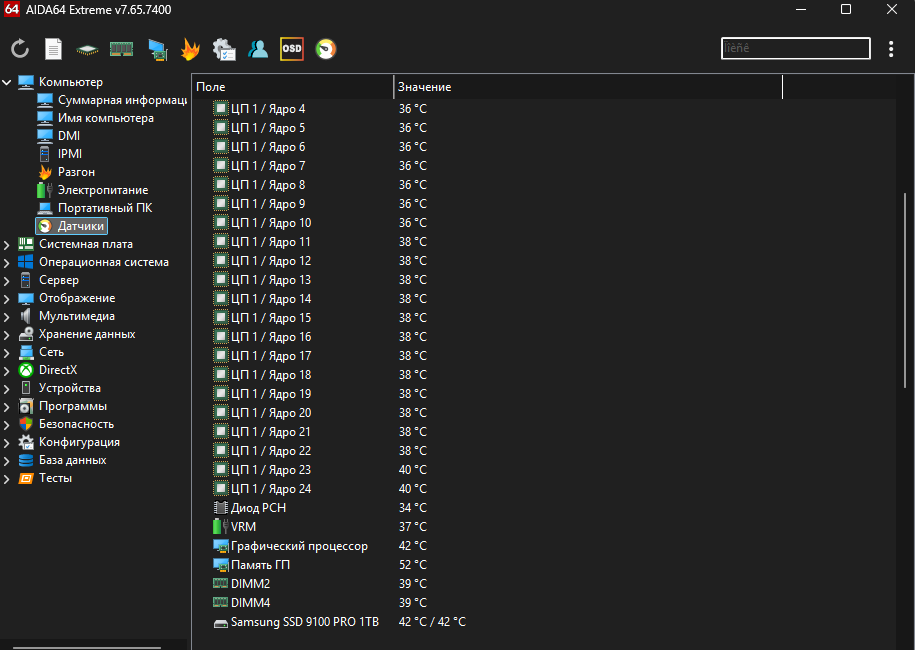
Task: Open the DMI tree item
Action: tap(59, 136)
